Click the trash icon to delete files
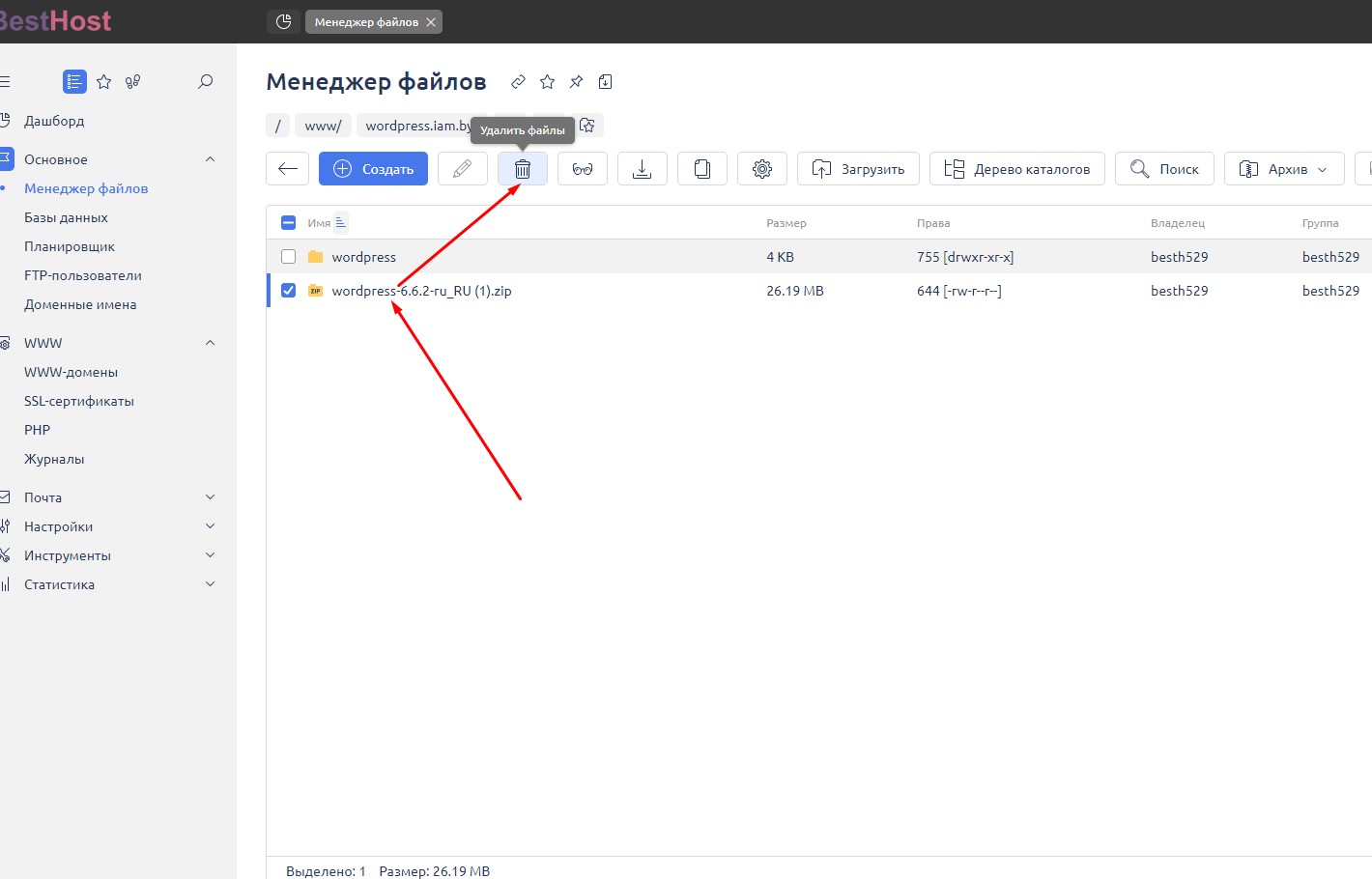 (x=523, y=169)
